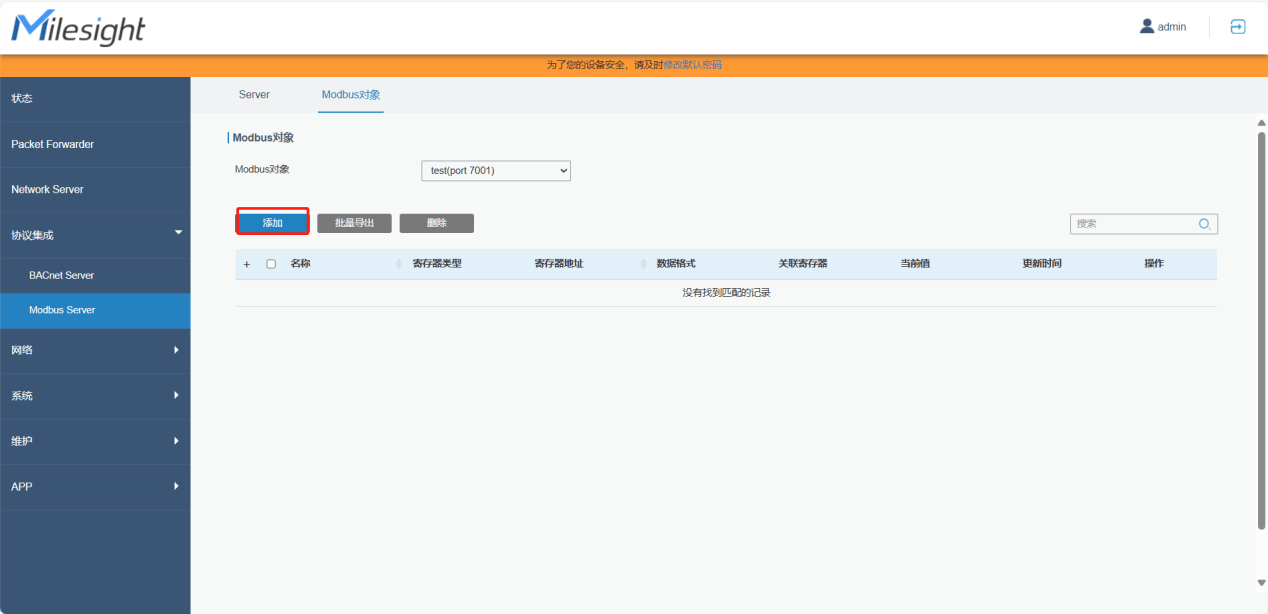Click the 添加 button
Image resolution: width=1268 pixels, height=614 pixels.
272,223
